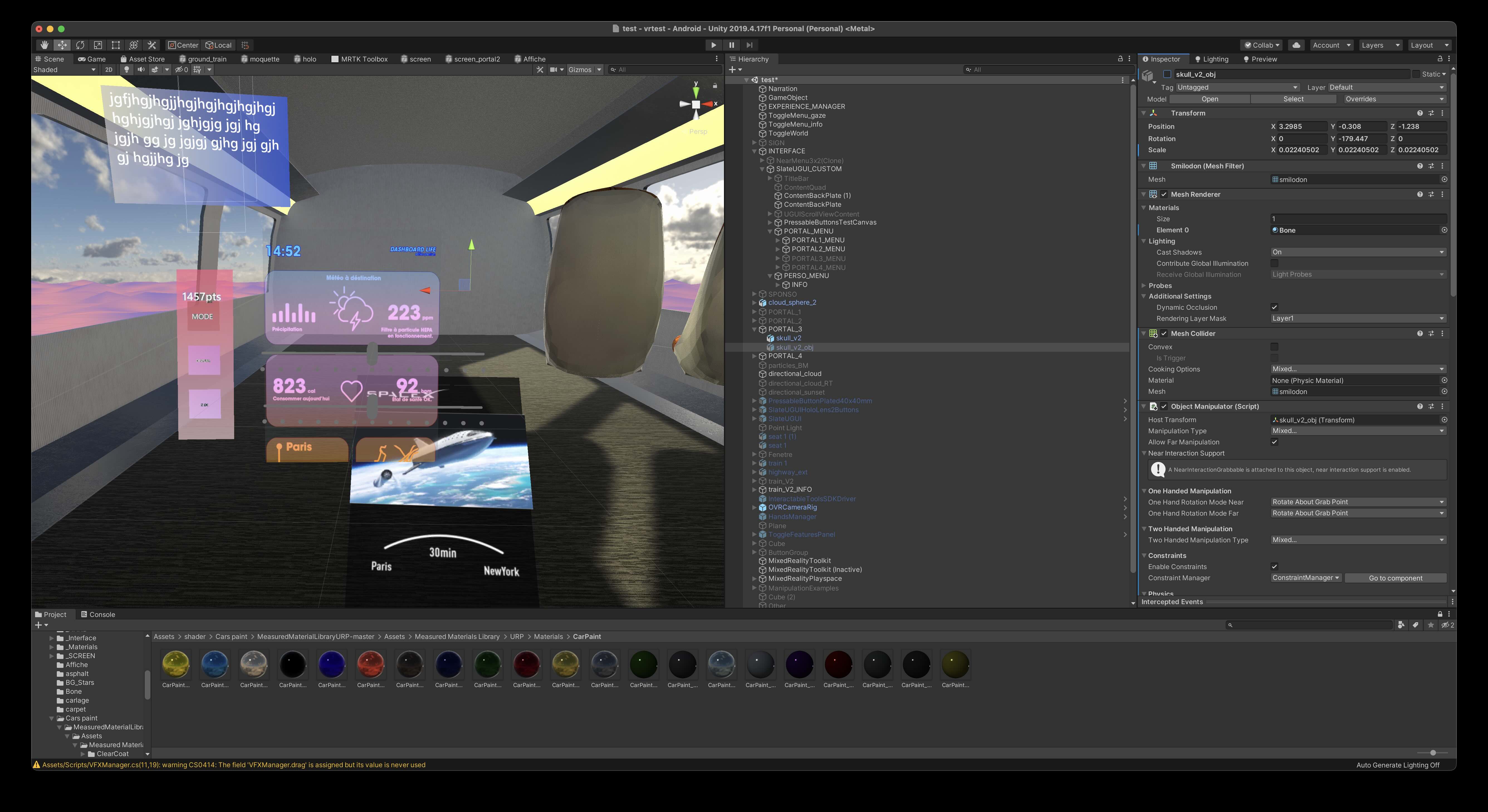Uncheck Dynamic Occlusion in the Inspector
This screenshot has height=812, width=1488.
coord(1274,307)
